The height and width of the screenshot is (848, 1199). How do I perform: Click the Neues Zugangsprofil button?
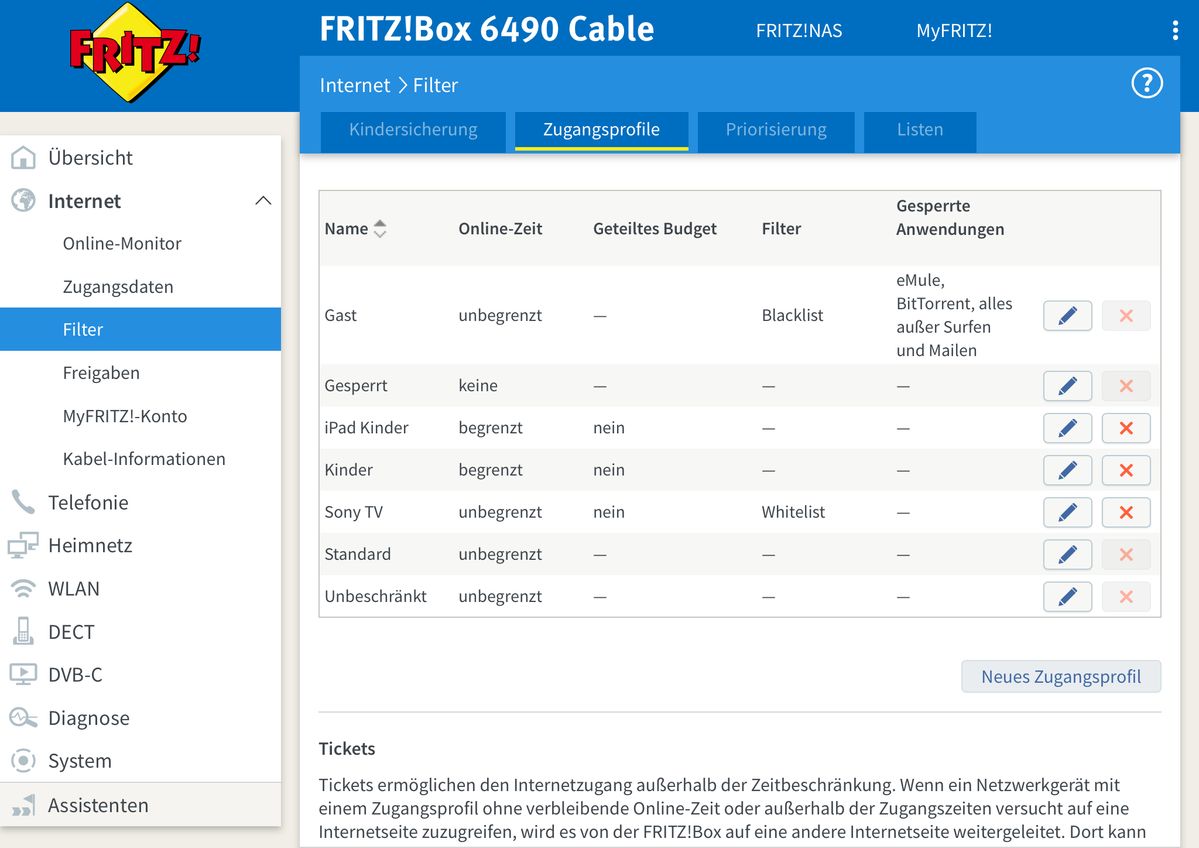[x=1060, y=677]
